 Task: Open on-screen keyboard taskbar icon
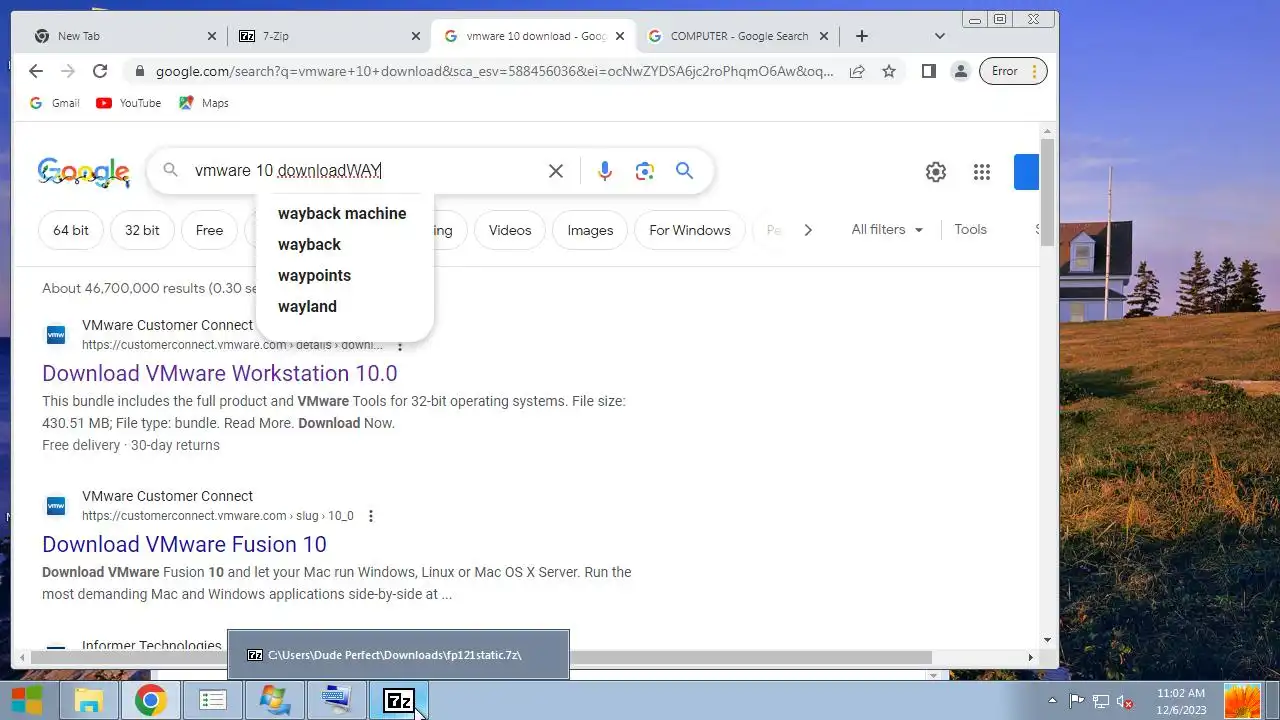pyautogui.click(x=337, y=701)
